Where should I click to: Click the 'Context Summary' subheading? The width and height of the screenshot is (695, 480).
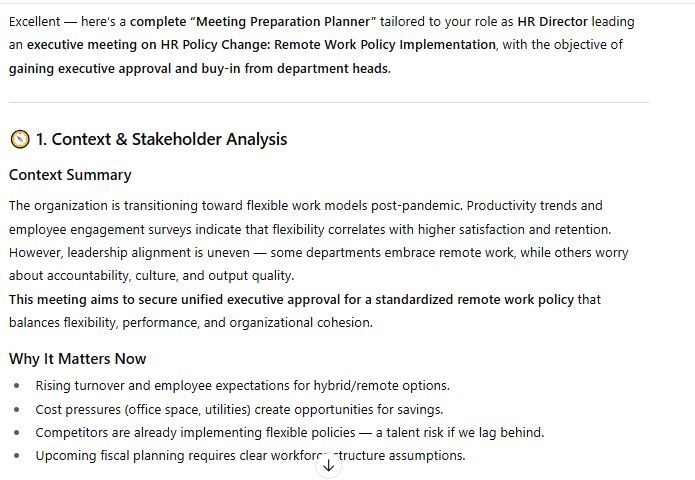click(x=70, y=175)
